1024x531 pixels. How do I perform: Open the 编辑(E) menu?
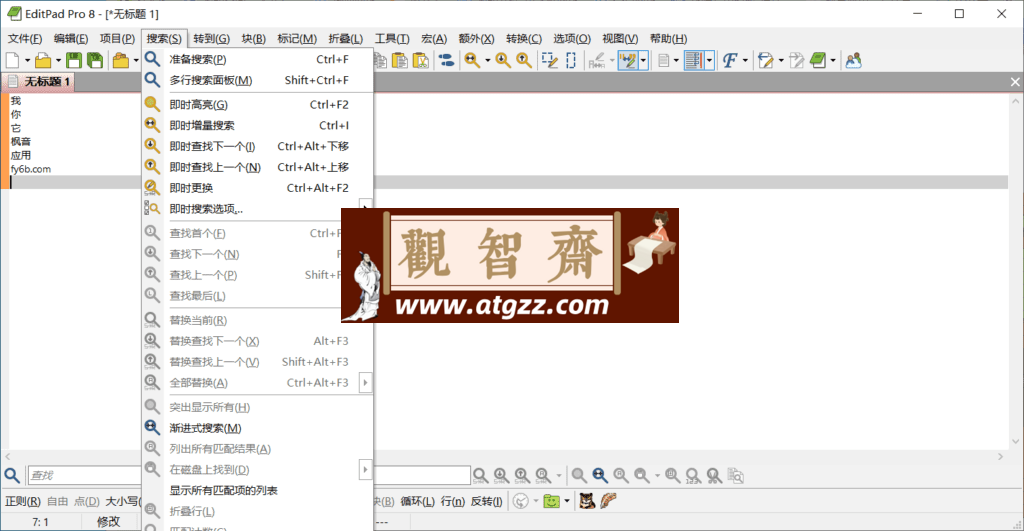click(71, 39)
